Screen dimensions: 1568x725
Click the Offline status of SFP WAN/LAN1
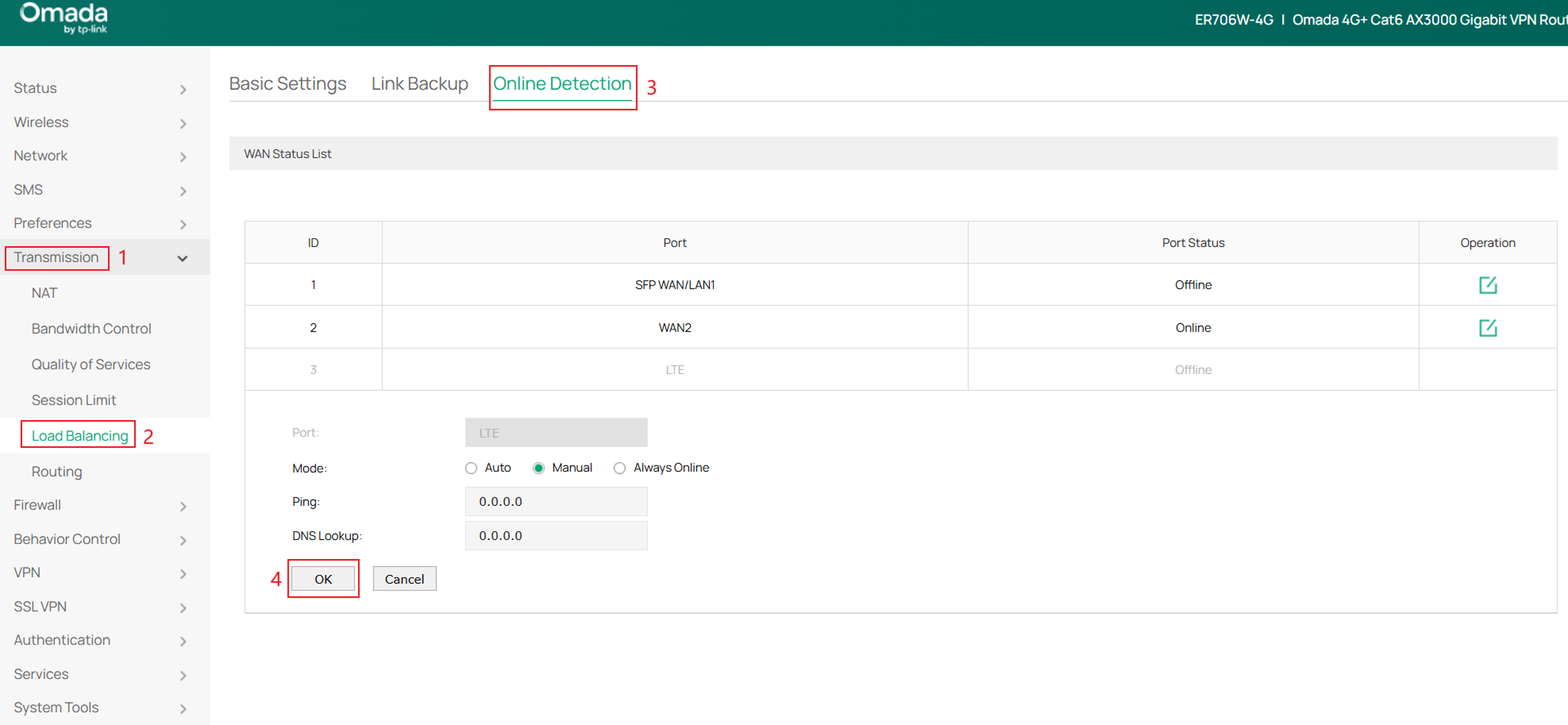[x=1193, y=285]
